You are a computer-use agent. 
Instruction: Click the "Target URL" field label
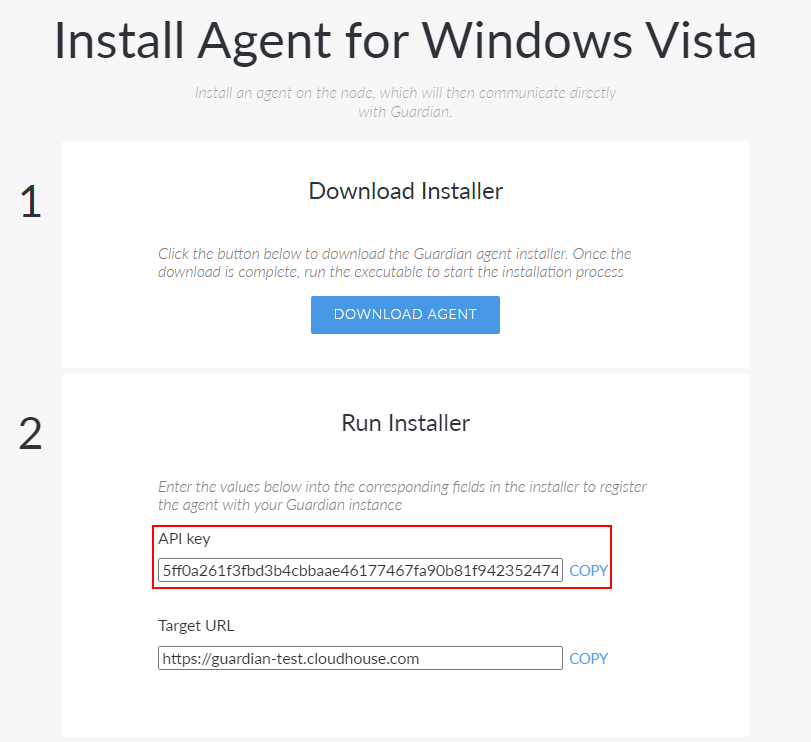pyautogui.click(x=196, y=626)
